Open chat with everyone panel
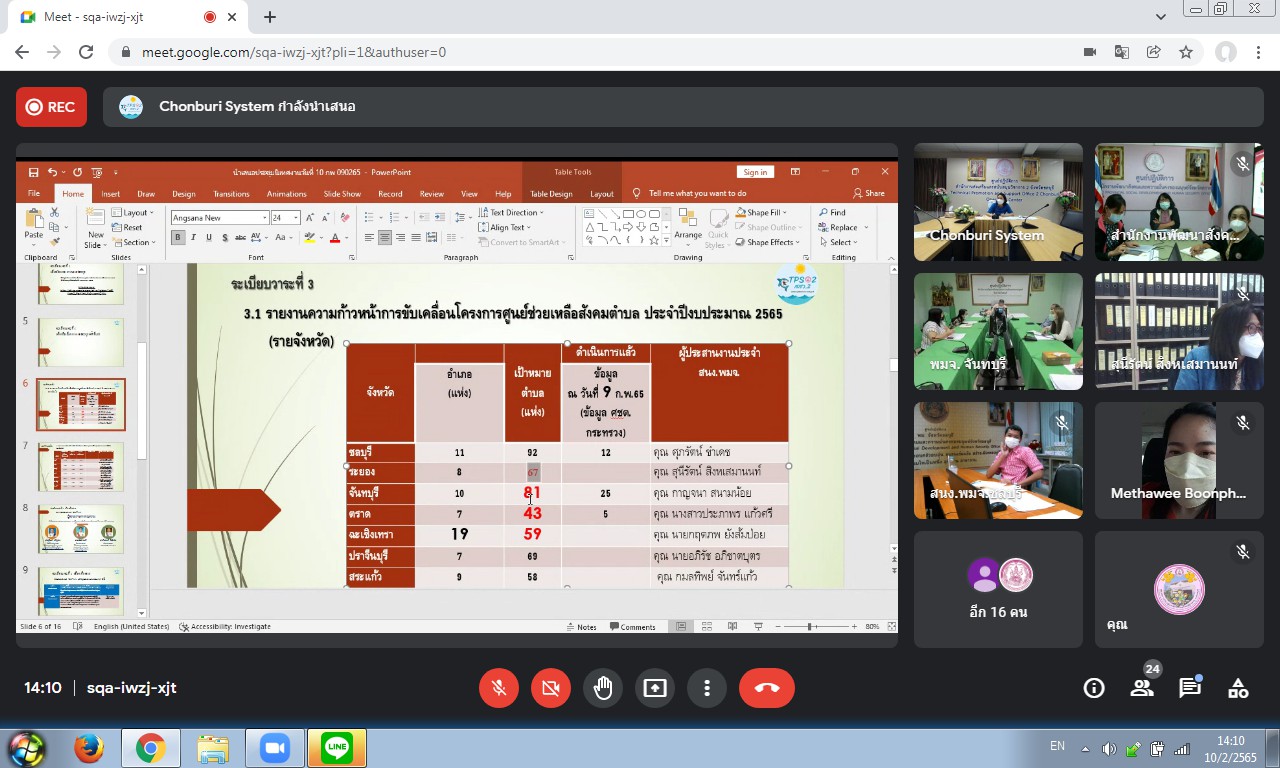Viewport: 1280px width, 768px height. click(1189, 688)
